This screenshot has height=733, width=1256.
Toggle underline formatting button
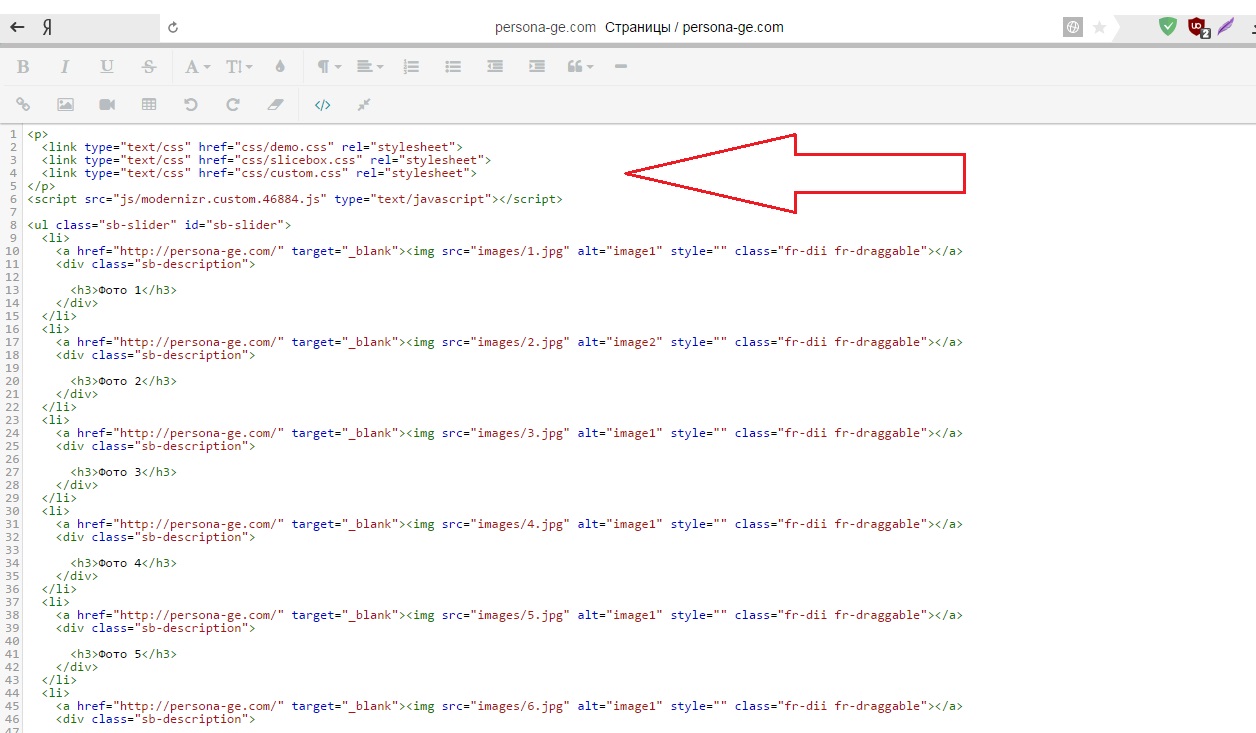coord(107,67)
